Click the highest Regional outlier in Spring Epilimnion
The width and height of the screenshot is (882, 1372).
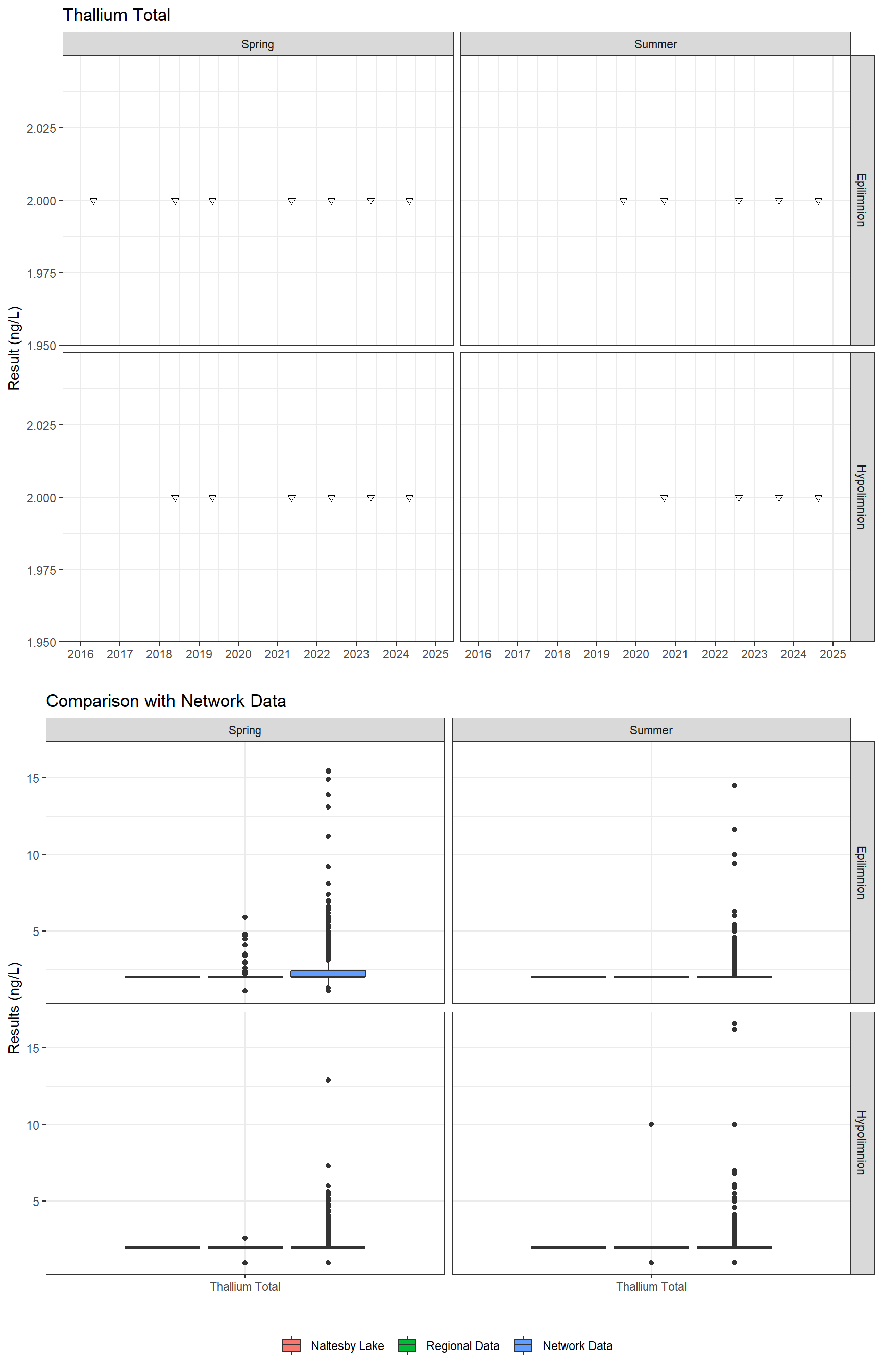pos(245,917)
